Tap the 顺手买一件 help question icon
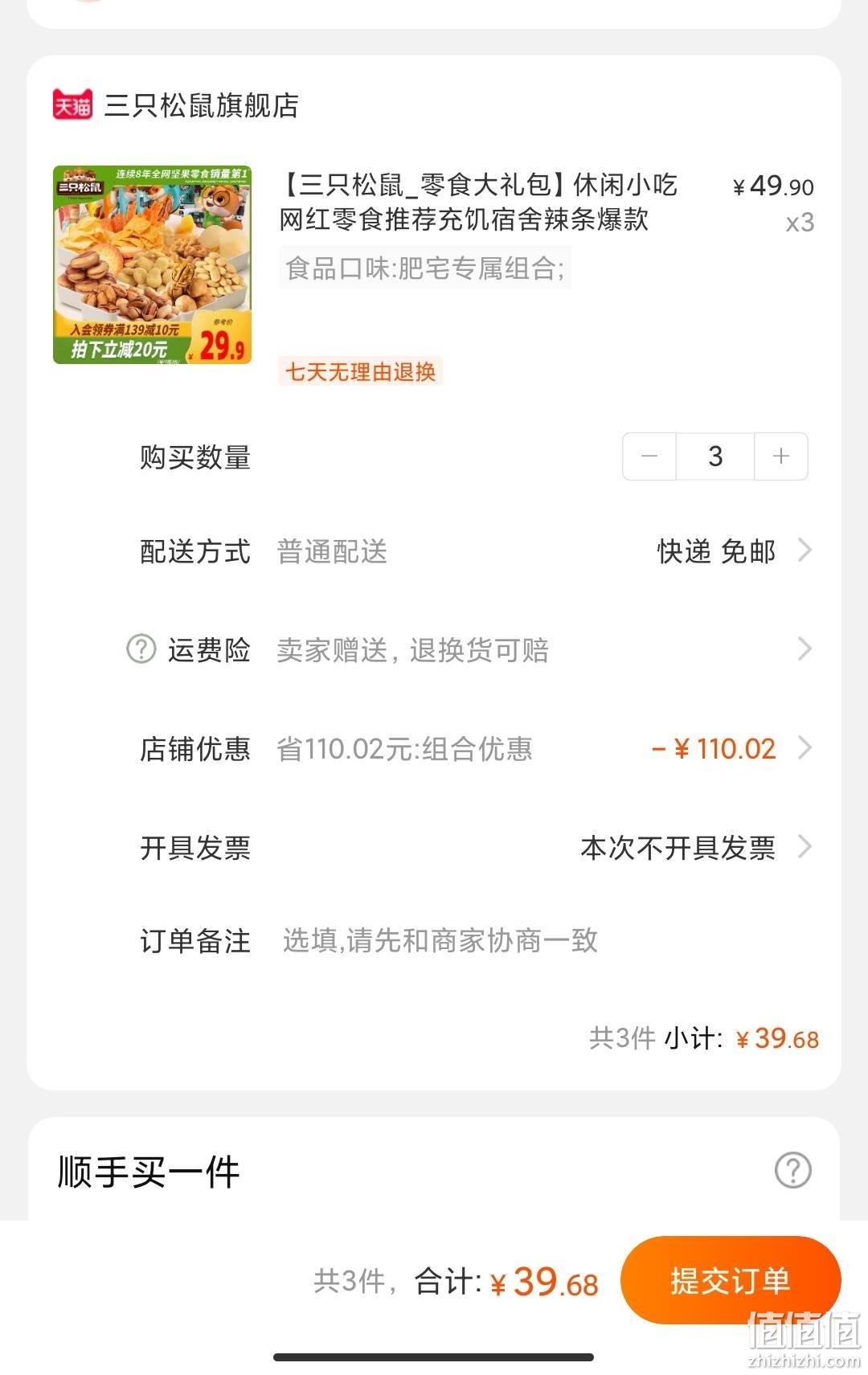The width and height of the screenshot is (868, 1375). (x=793, y=1170)
